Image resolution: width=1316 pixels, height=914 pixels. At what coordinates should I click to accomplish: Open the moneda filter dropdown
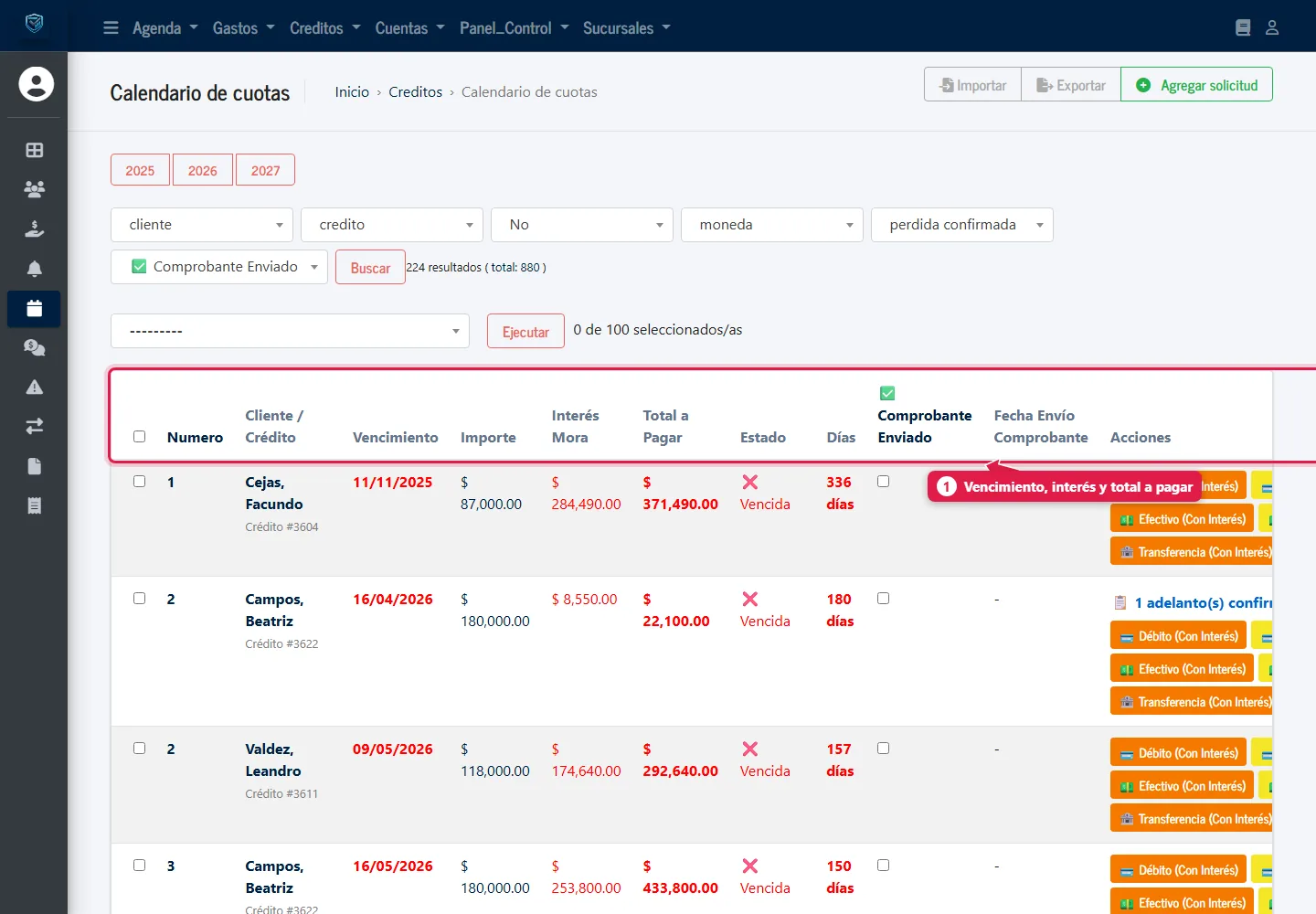click(772, 225)
